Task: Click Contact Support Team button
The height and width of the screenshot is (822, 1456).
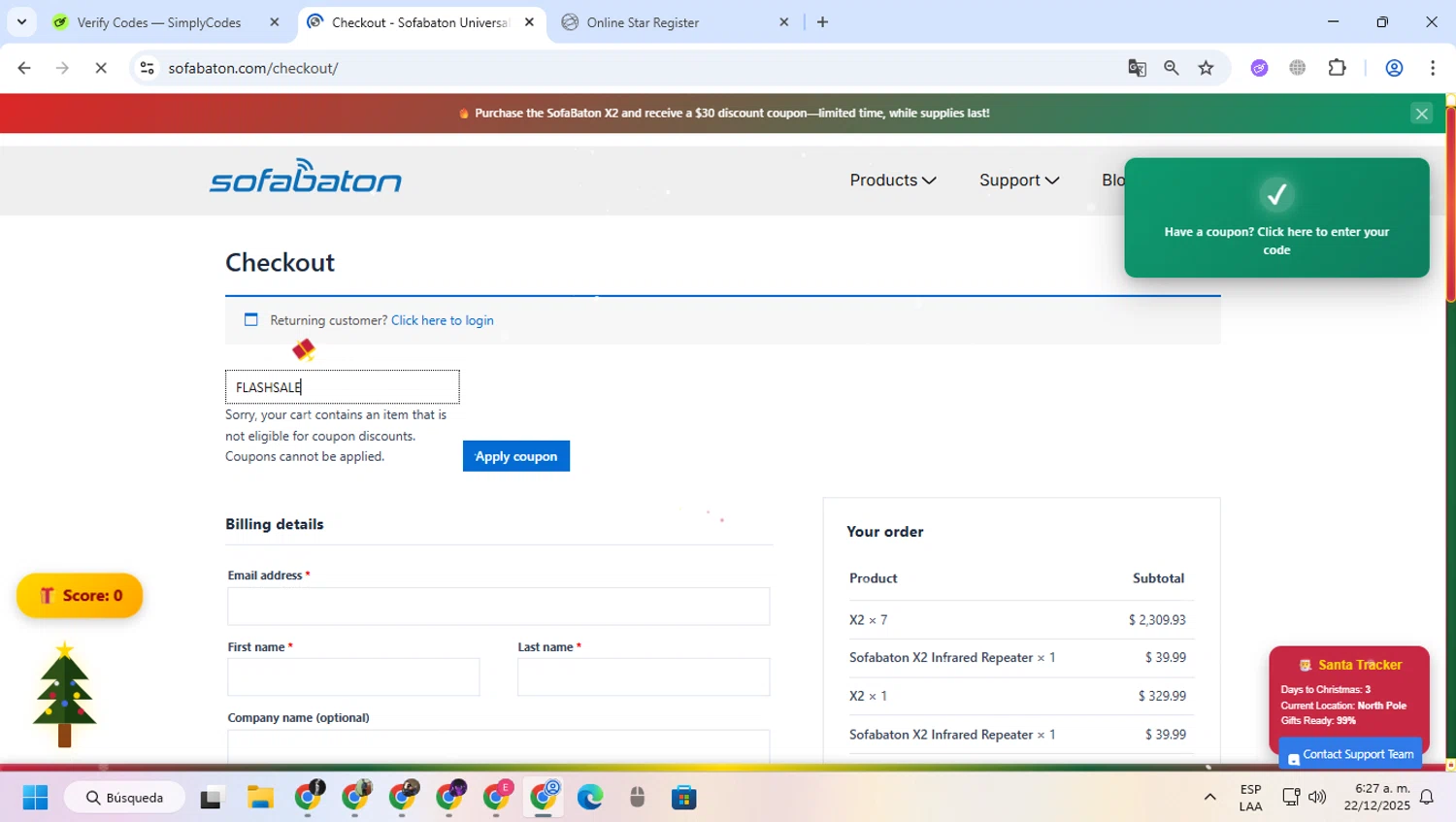Action: (1350, 754)
